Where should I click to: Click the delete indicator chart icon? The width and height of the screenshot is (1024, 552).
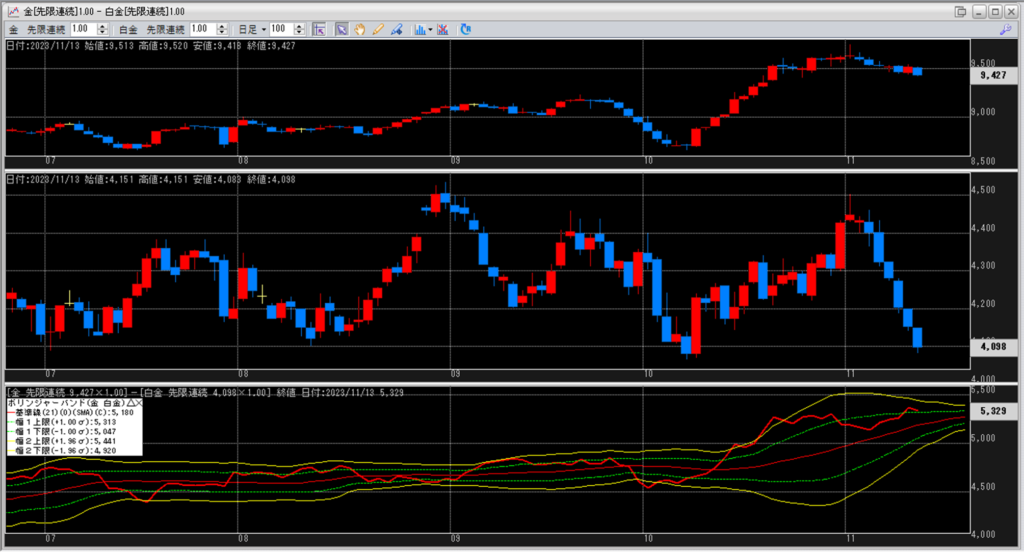pyautogui.click(x=443, y=29)
